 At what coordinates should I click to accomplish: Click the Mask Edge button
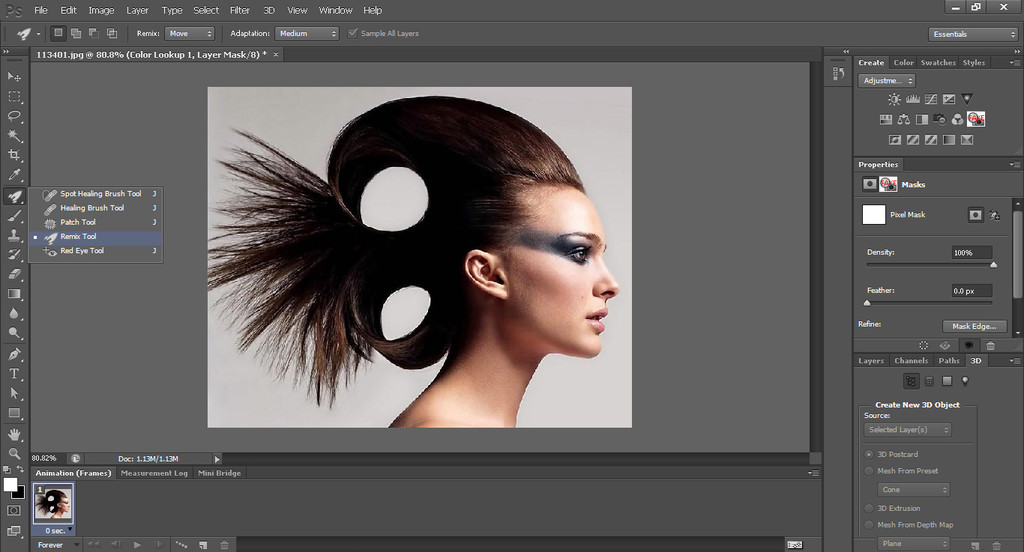[974, 326]
